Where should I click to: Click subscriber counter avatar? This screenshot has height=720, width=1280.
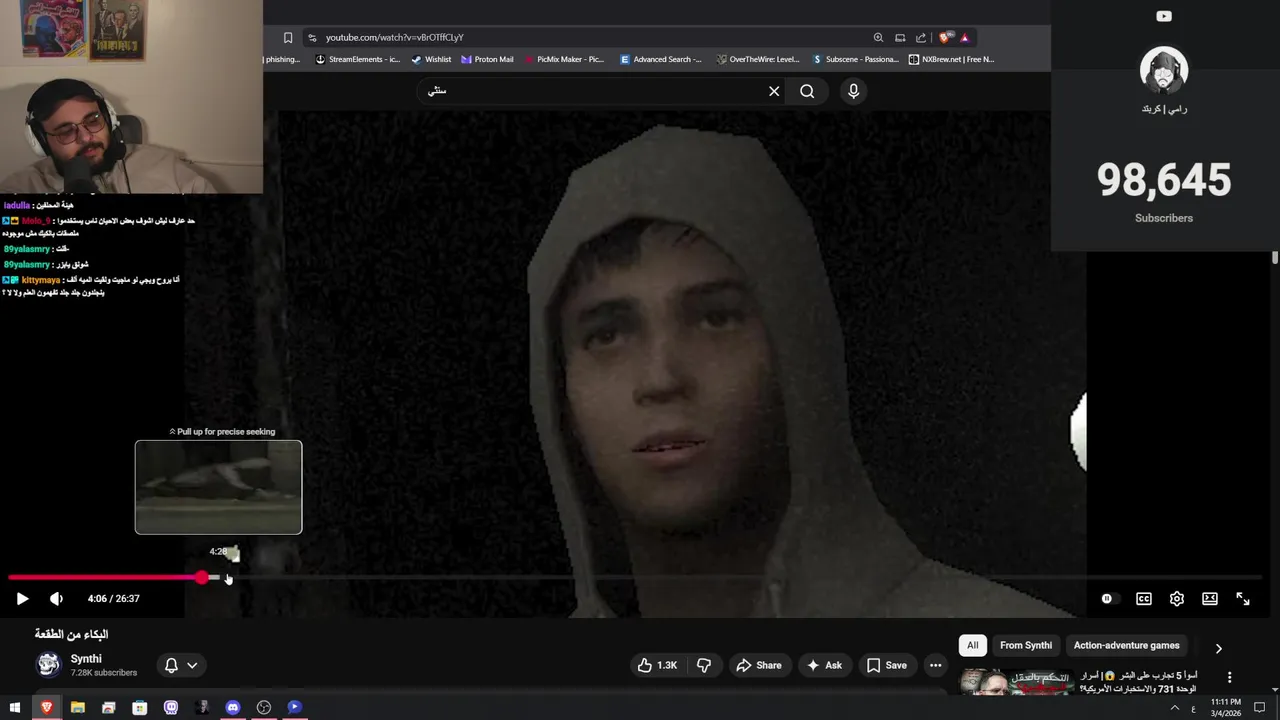[x=1164, y=71]
